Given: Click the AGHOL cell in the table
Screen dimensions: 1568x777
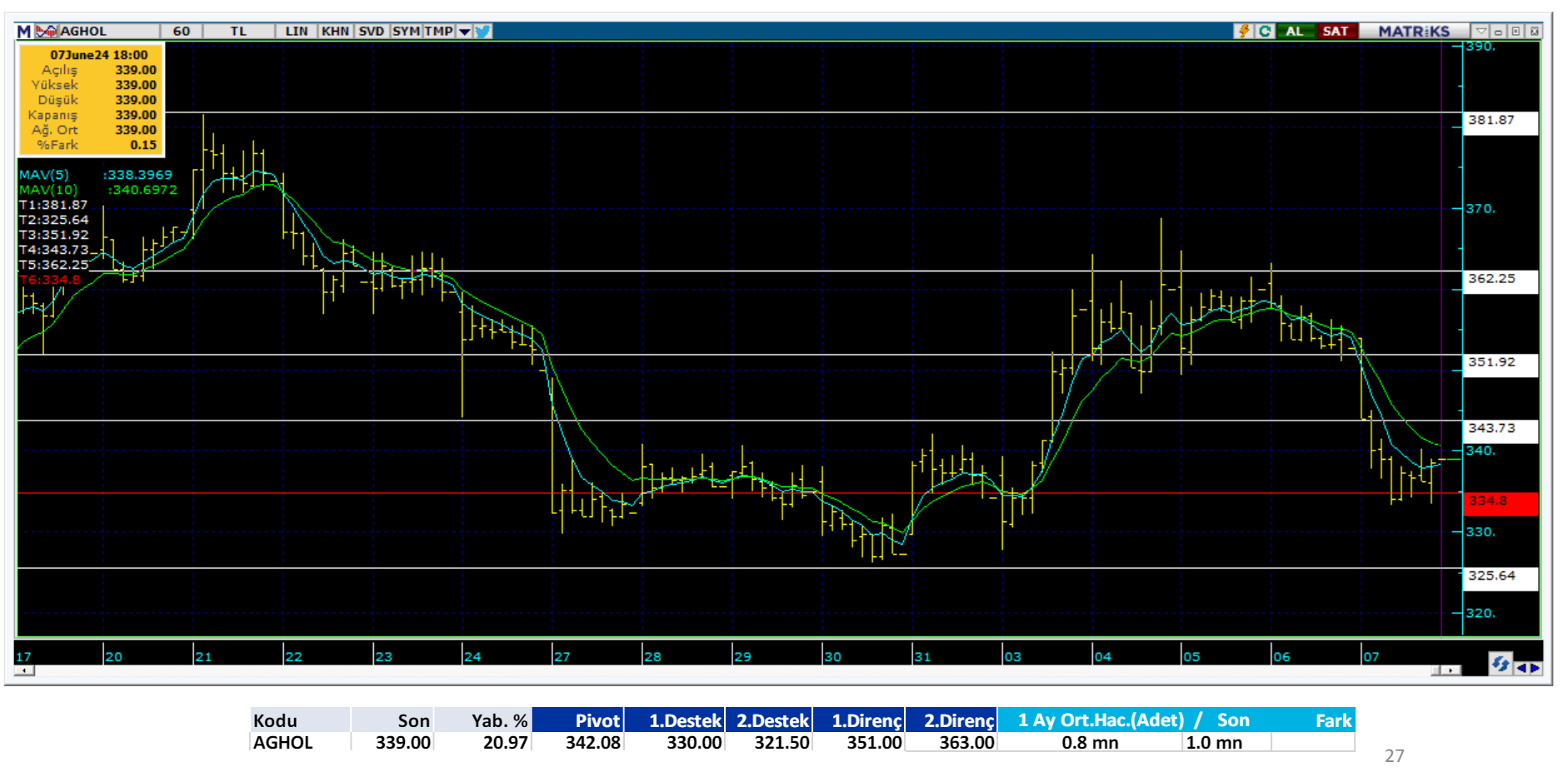Looking at the screenshot, I should click(x=300, y=742).
